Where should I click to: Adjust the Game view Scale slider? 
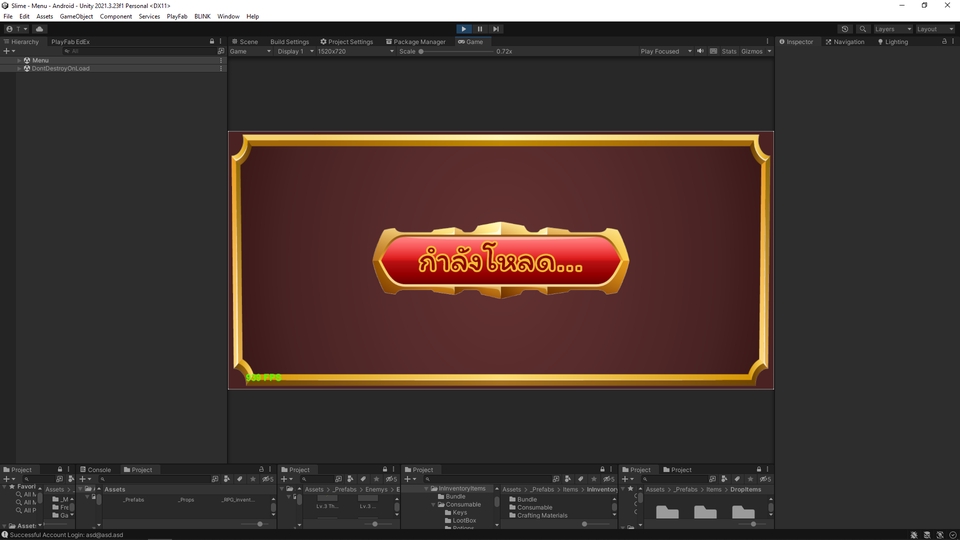(456, 51)
